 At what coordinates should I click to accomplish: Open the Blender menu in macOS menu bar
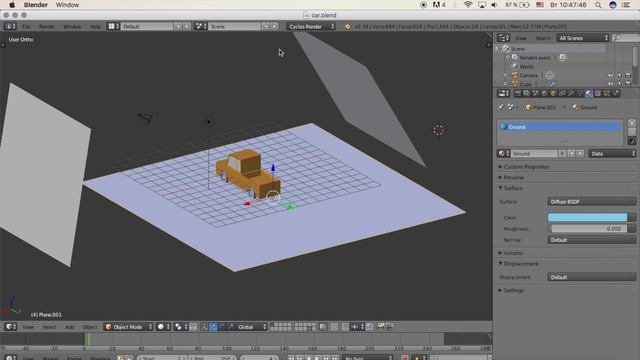coord(36,5)
